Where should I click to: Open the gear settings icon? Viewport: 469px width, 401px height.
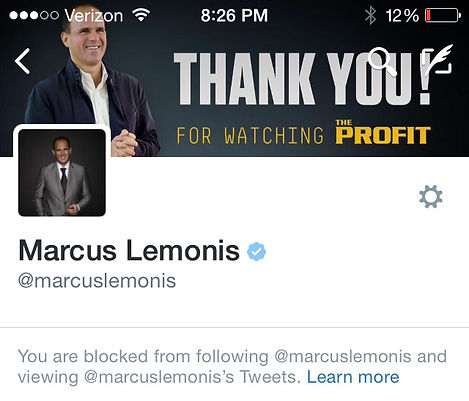point(431,197)
